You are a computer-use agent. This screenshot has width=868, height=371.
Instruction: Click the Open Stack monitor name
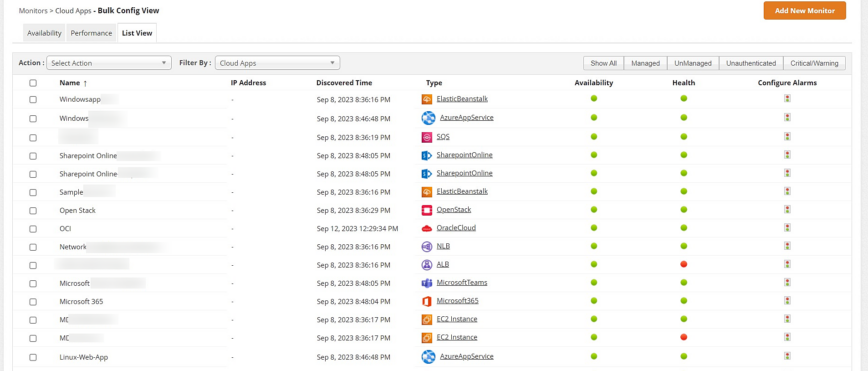(x=78, y=210)
